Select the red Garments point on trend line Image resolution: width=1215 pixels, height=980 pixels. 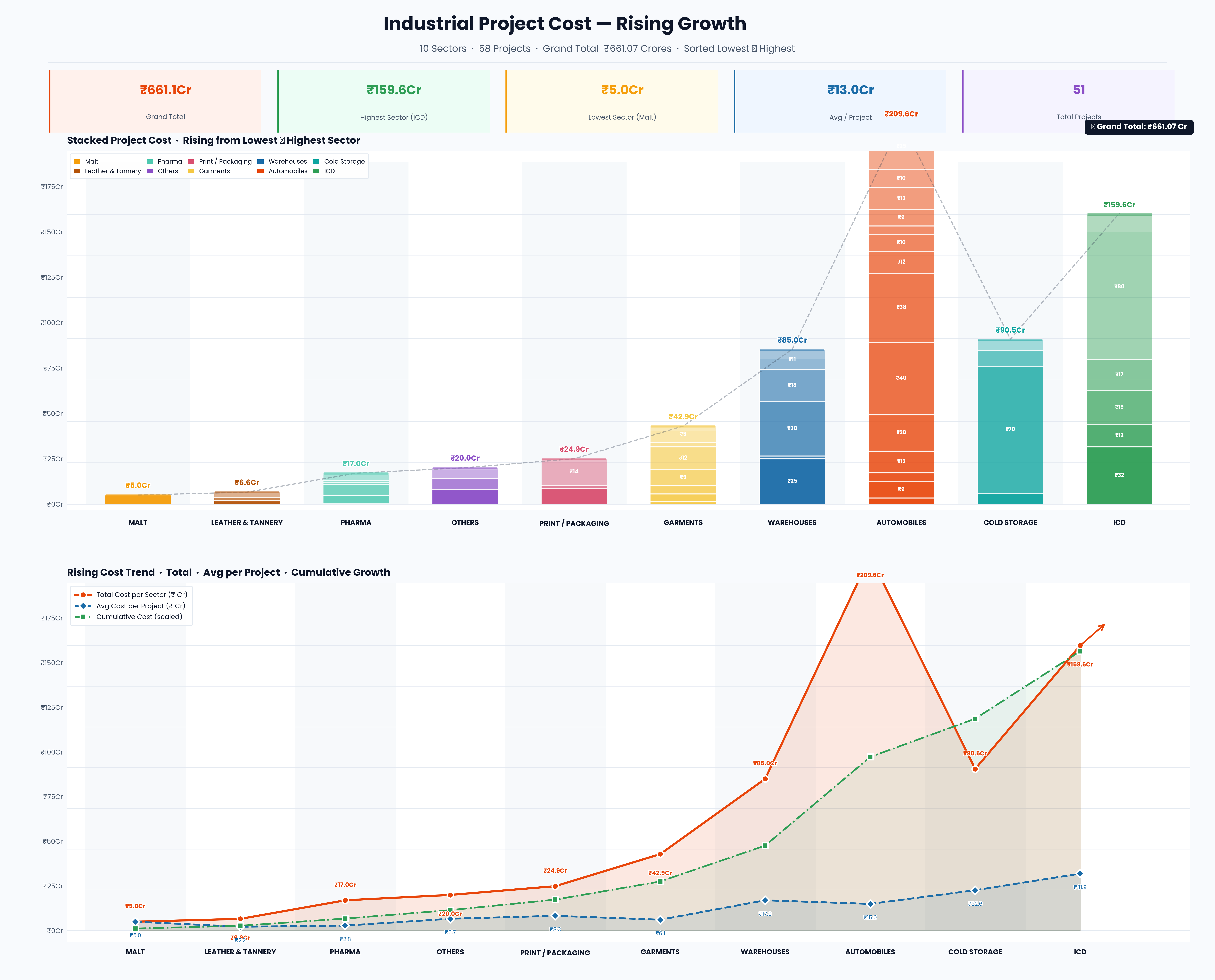pos(660,854)
